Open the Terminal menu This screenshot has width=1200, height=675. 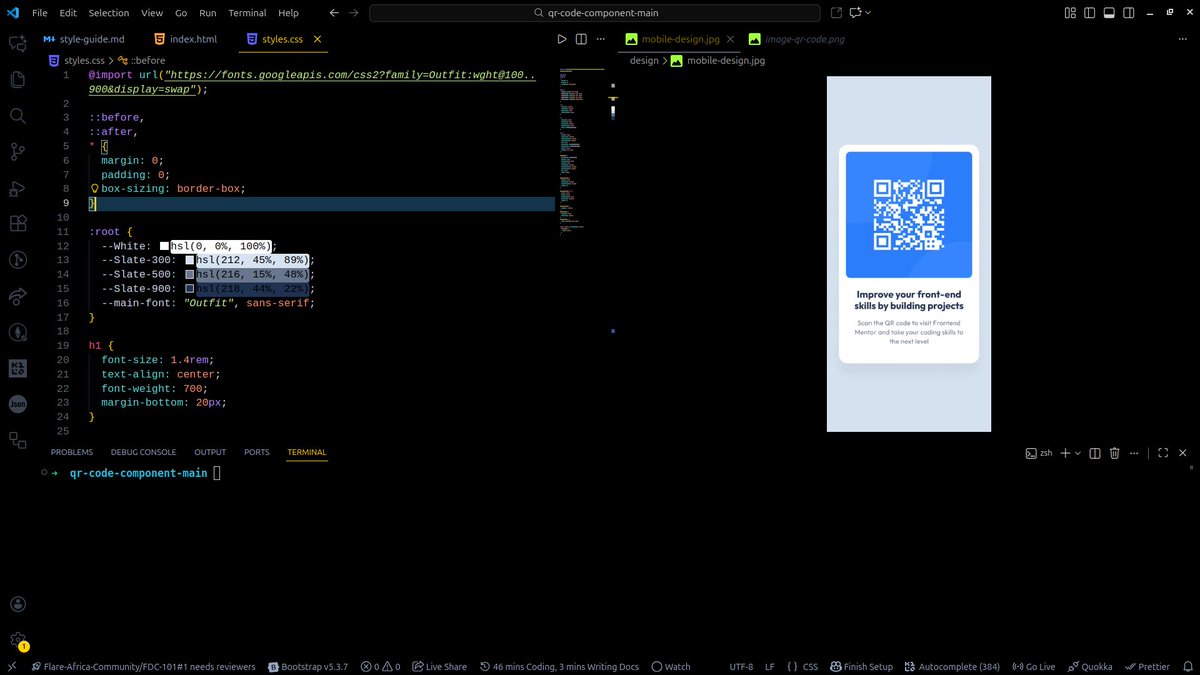coord(247,13)
